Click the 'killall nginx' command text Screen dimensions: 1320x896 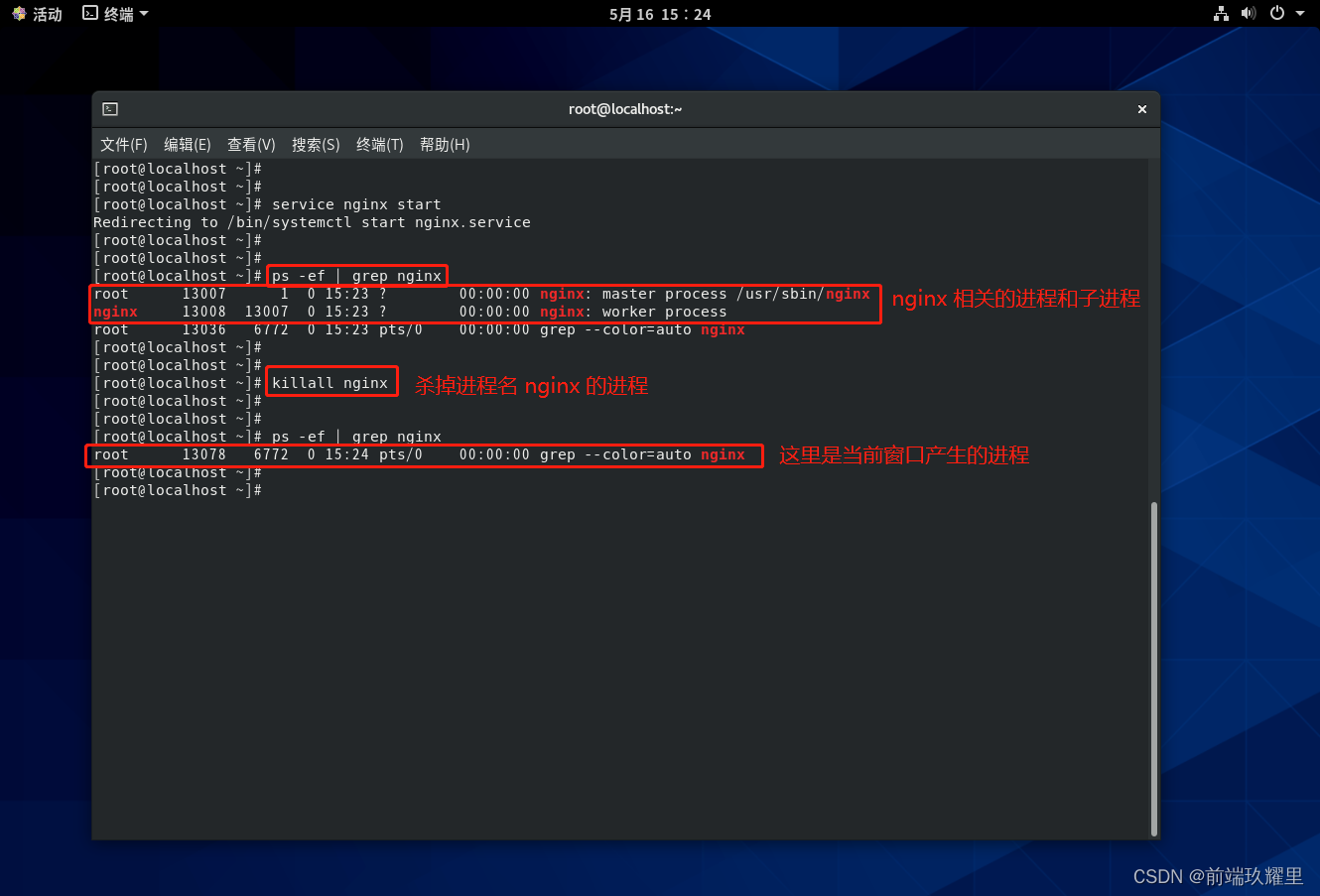330,383
